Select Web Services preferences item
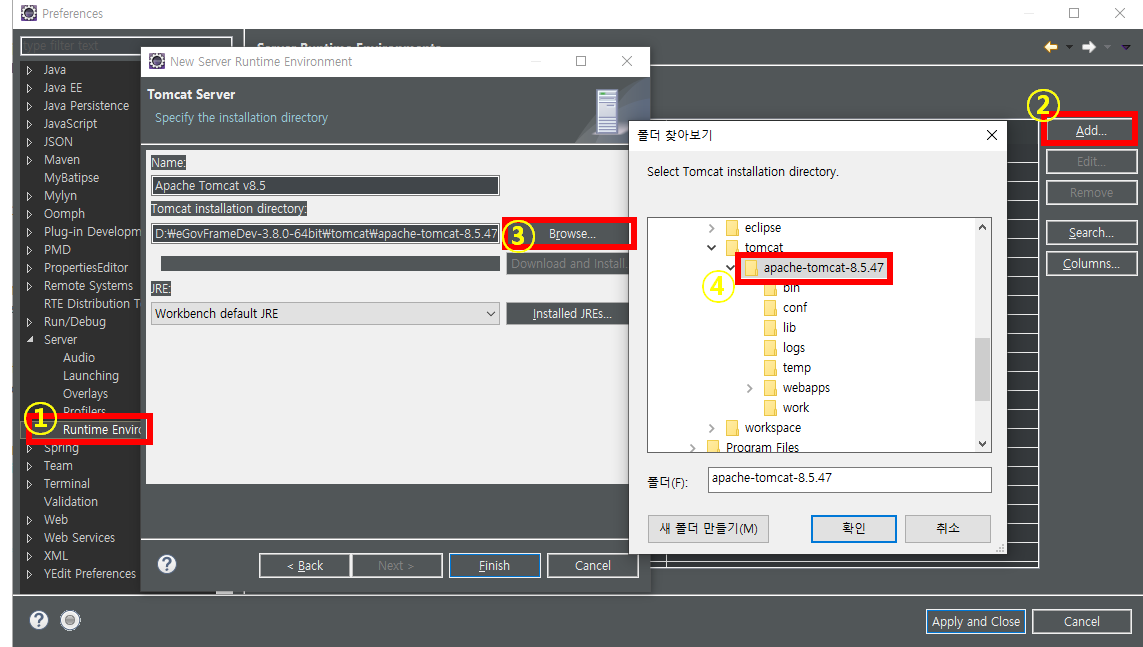 click(79, 538)
